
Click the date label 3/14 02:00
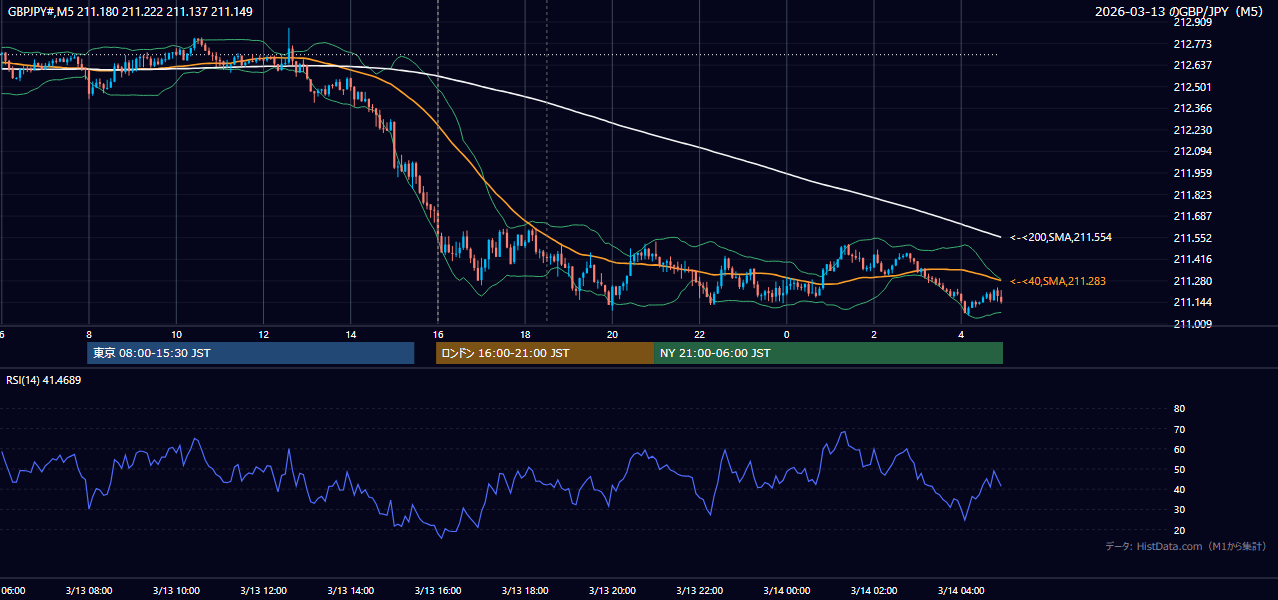click(873, 590)
